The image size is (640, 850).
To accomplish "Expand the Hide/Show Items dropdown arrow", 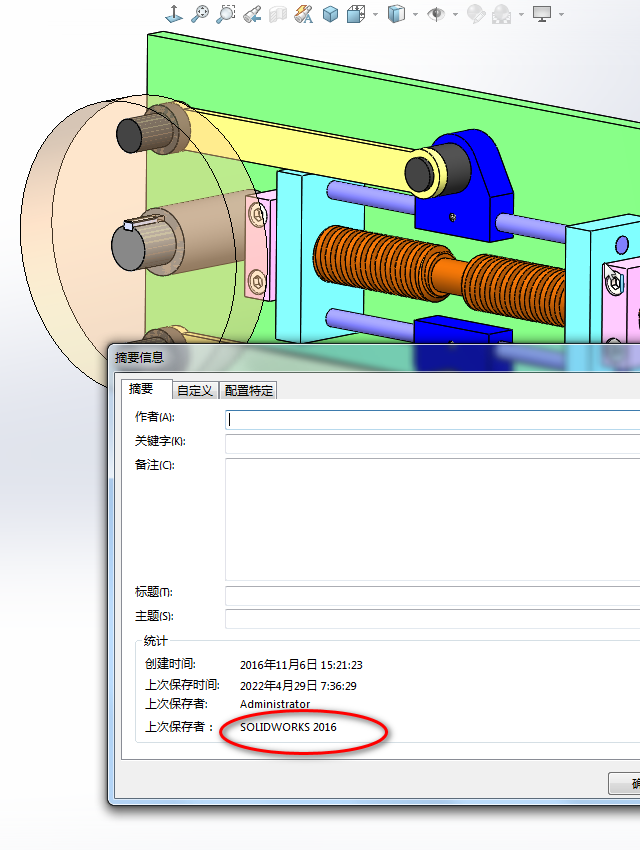I will 455,15.
